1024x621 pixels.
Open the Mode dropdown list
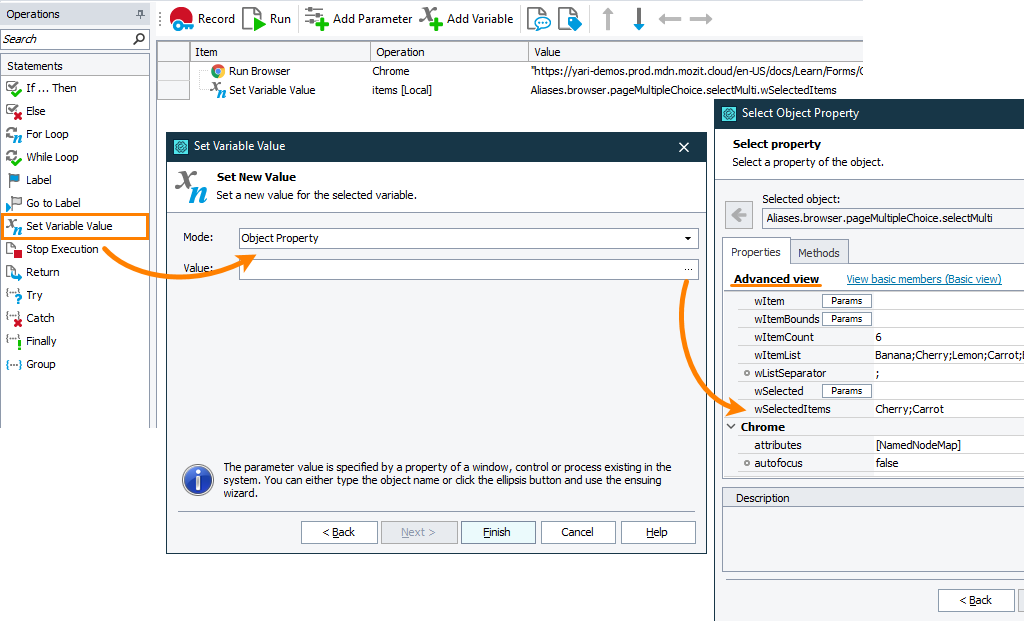tap(688, 239)
